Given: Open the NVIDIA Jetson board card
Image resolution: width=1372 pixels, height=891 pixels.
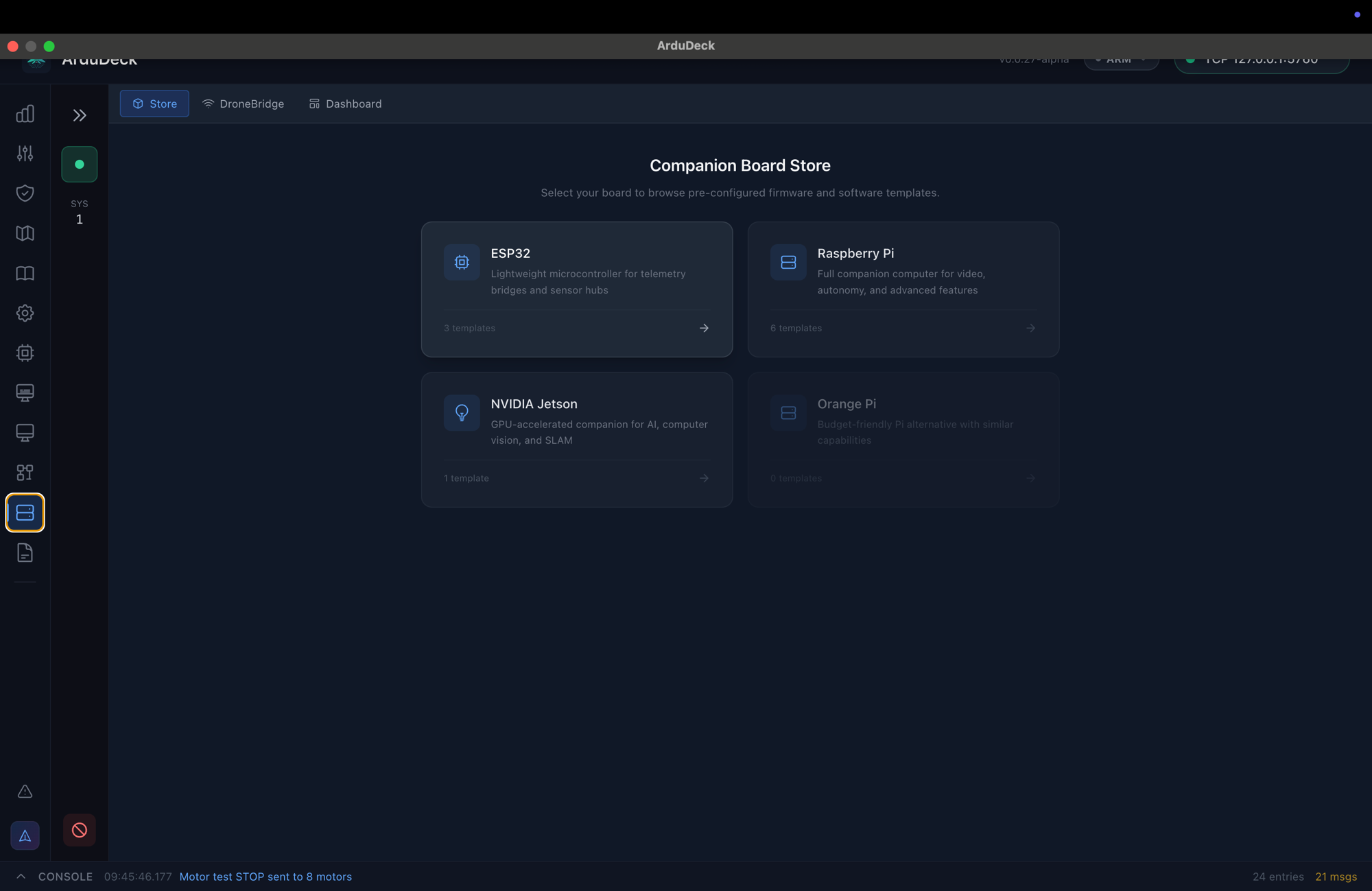Looking at the screenshot, I should coord(576,440).
